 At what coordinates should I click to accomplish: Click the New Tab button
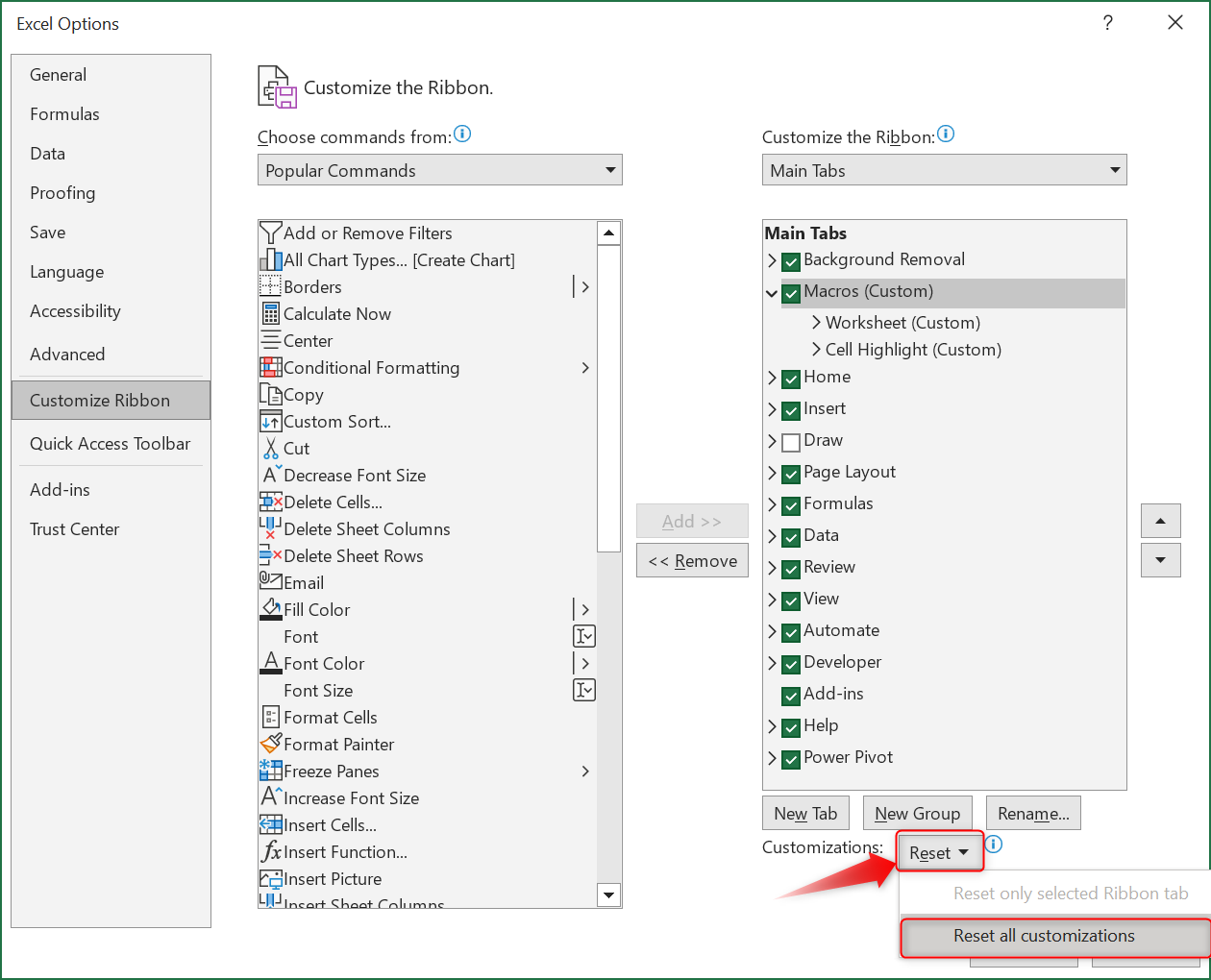click(805, 813)
